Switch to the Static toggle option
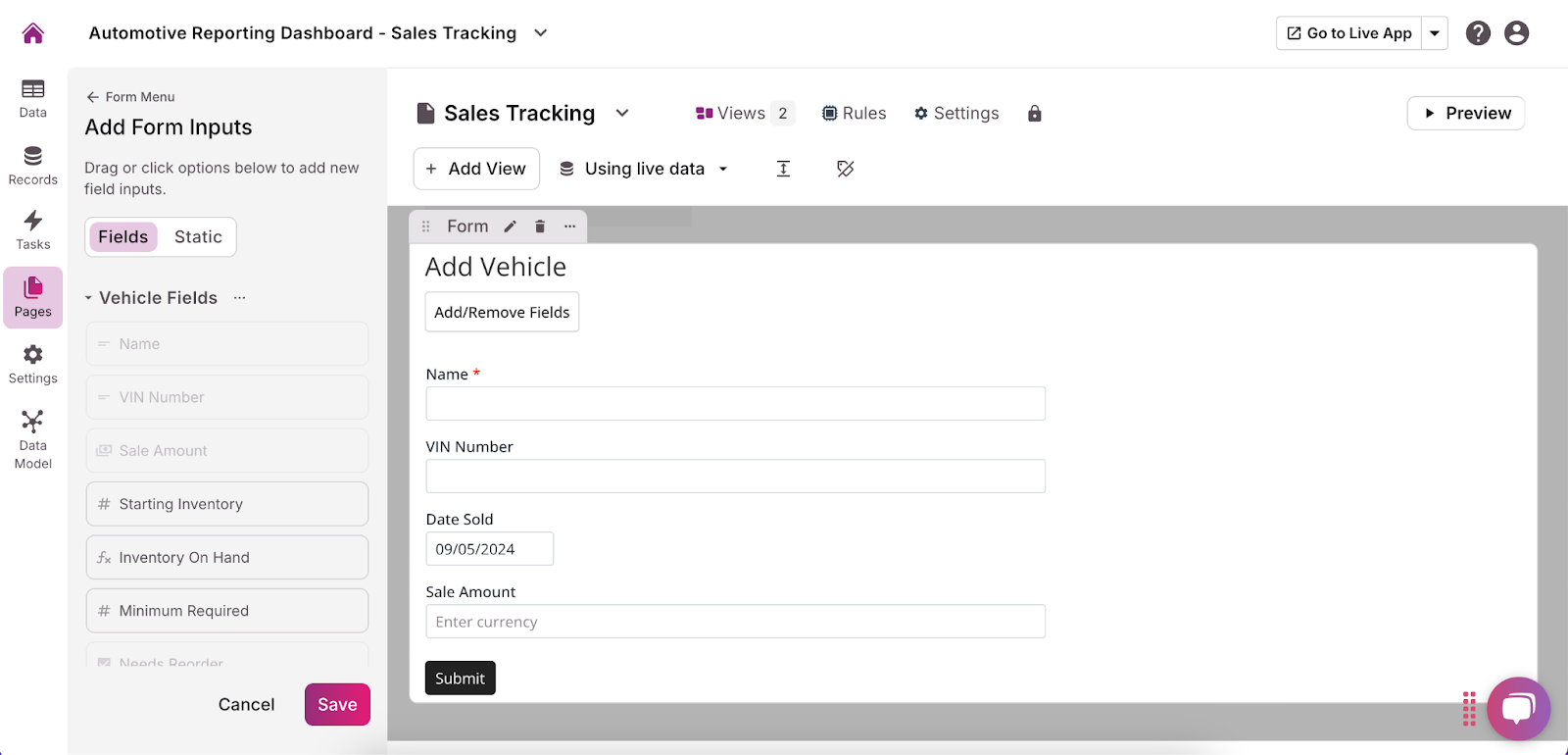The height and width of the screenshot is (755, 1568). pos(198,237)
